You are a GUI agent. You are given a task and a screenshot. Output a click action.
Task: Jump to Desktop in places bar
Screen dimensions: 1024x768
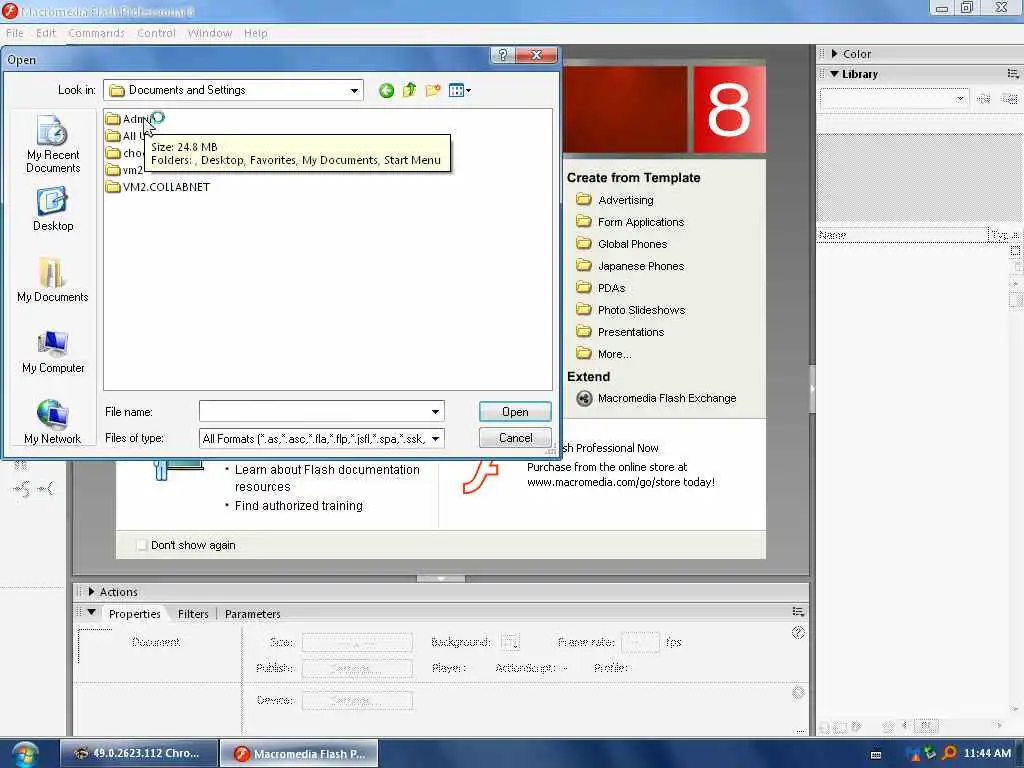[53, 209]
